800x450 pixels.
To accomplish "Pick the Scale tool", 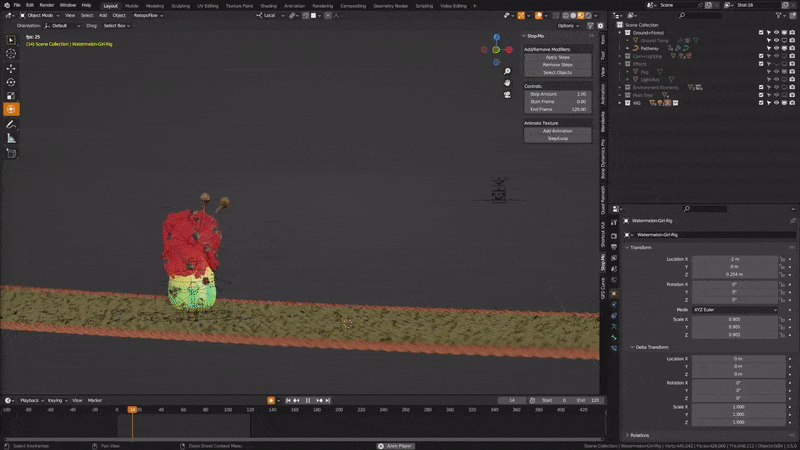I will (x=11, y=96).
